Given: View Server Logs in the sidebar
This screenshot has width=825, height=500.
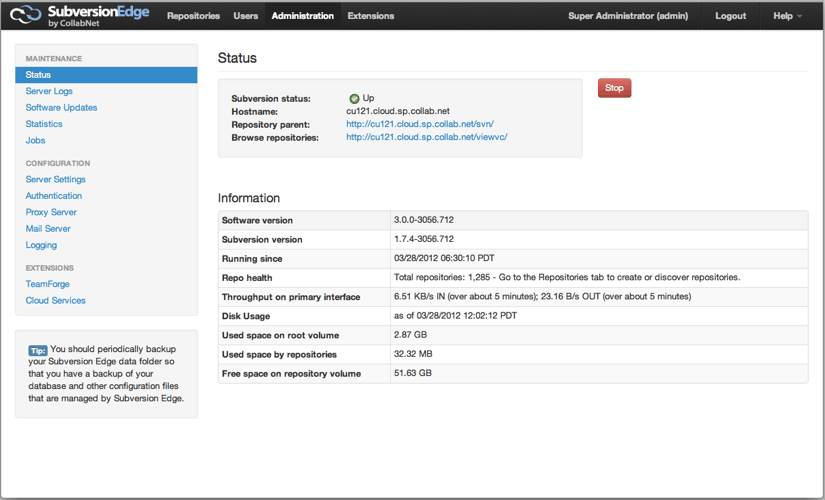Looking at the screenshot, I should coord(49,91).
